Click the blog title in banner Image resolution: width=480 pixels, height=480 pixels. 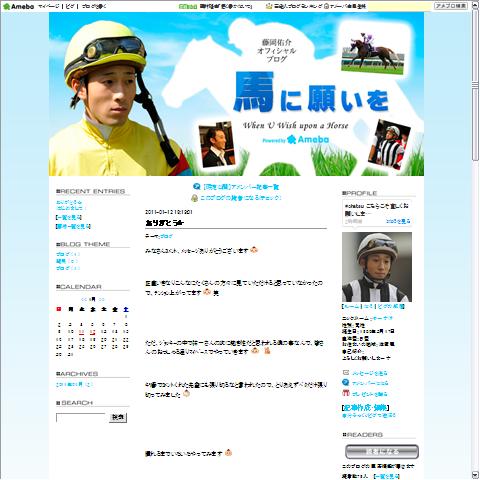(x=311, y=92)
